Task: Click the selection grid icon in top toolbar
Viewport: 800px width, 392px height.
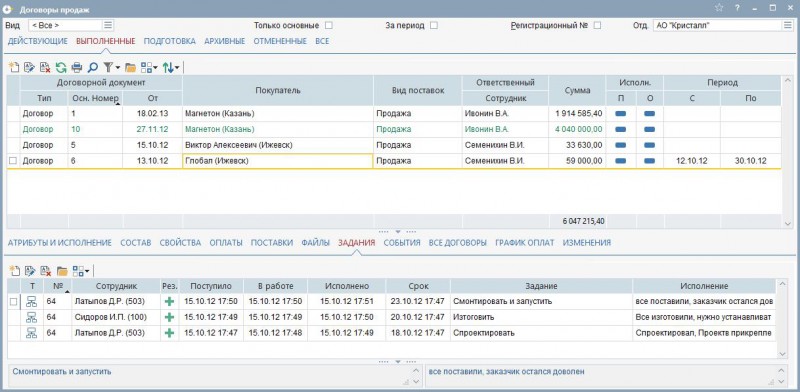Action: point(146,67)
